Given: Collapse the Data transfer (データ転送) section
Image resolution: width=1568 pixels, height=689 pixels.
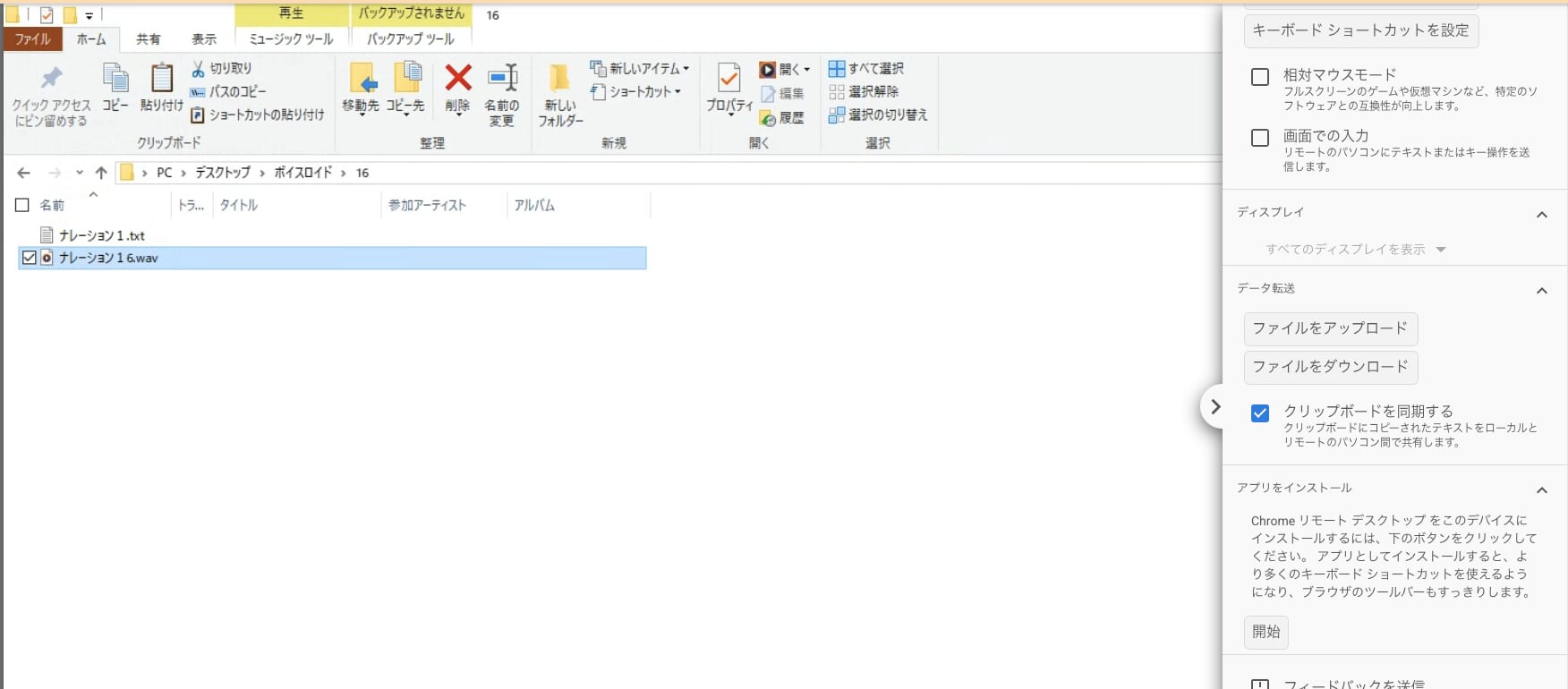Looking at the screenshot, I should point(1542,291).
